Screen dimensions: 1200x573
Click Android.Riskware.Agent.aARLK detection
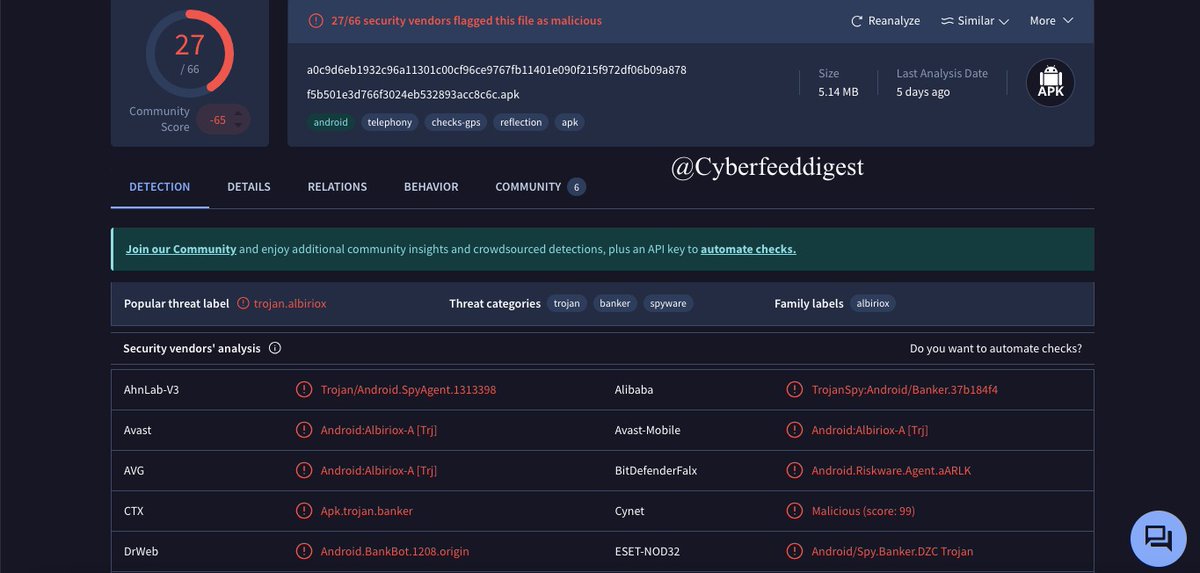click(891, 471)
